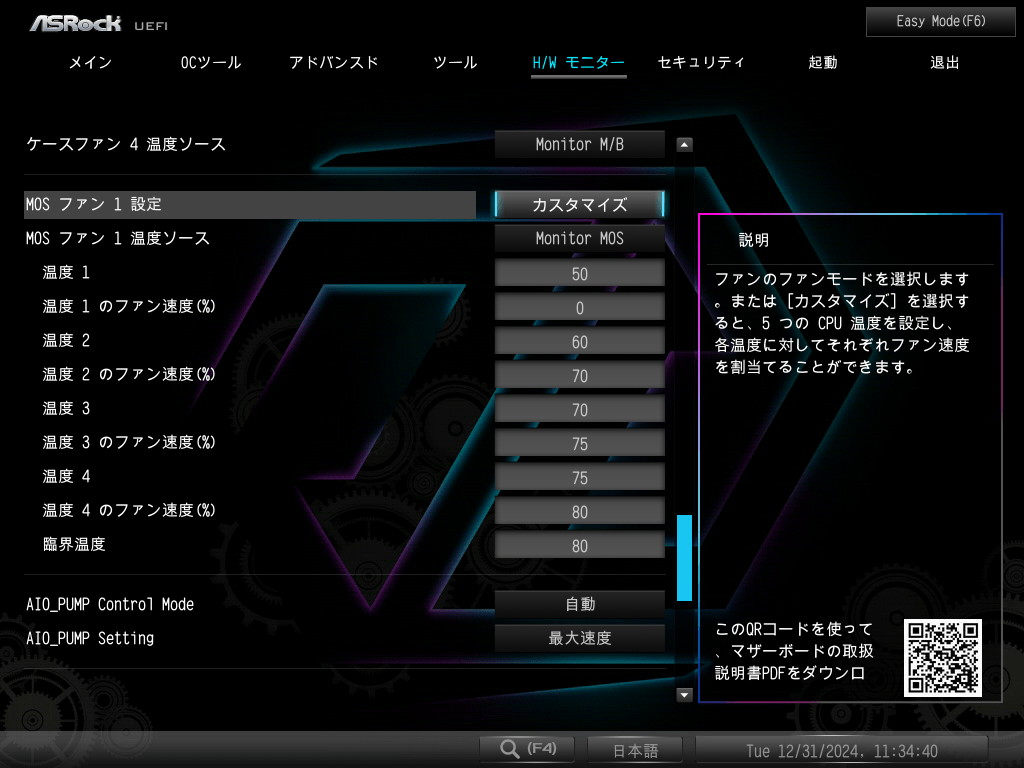Click the scroll down arrow
Viewport: 1024px width, 768px height.
coord(684,695)
